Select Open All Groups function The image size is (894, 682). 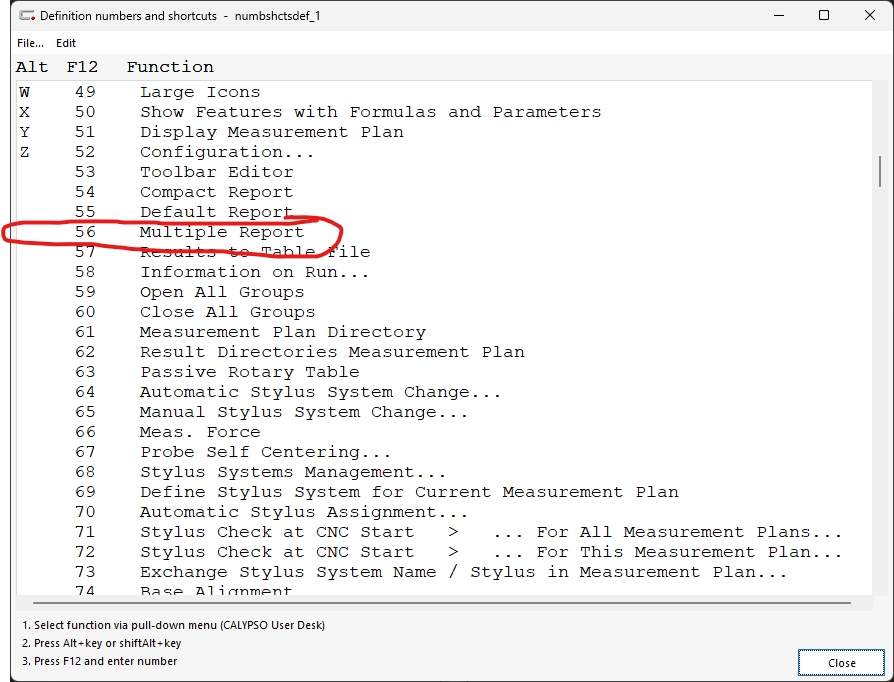pos(221,292)
